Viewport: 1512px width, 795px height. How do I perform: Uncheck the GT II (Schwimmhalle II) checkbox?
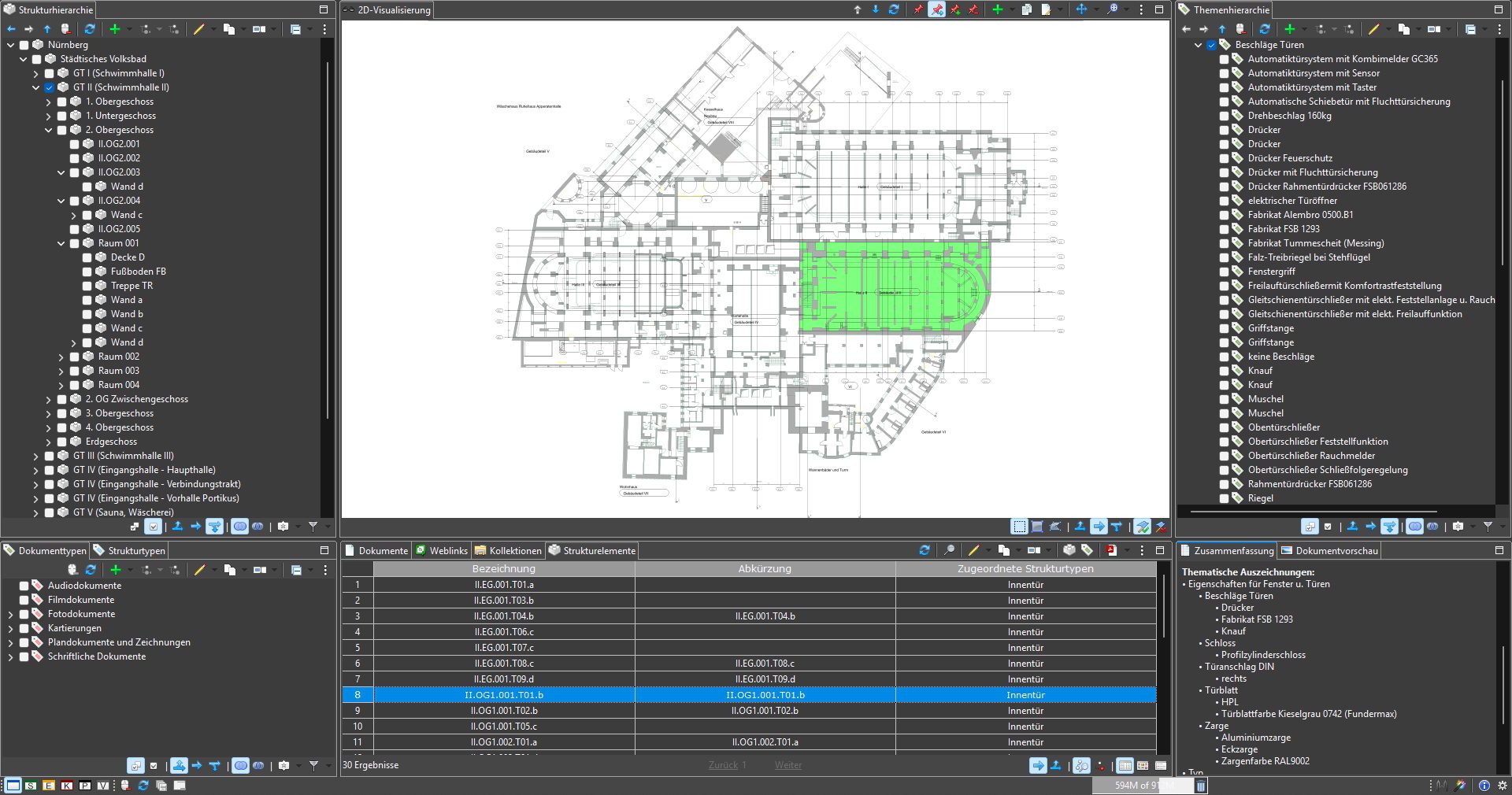49,87
